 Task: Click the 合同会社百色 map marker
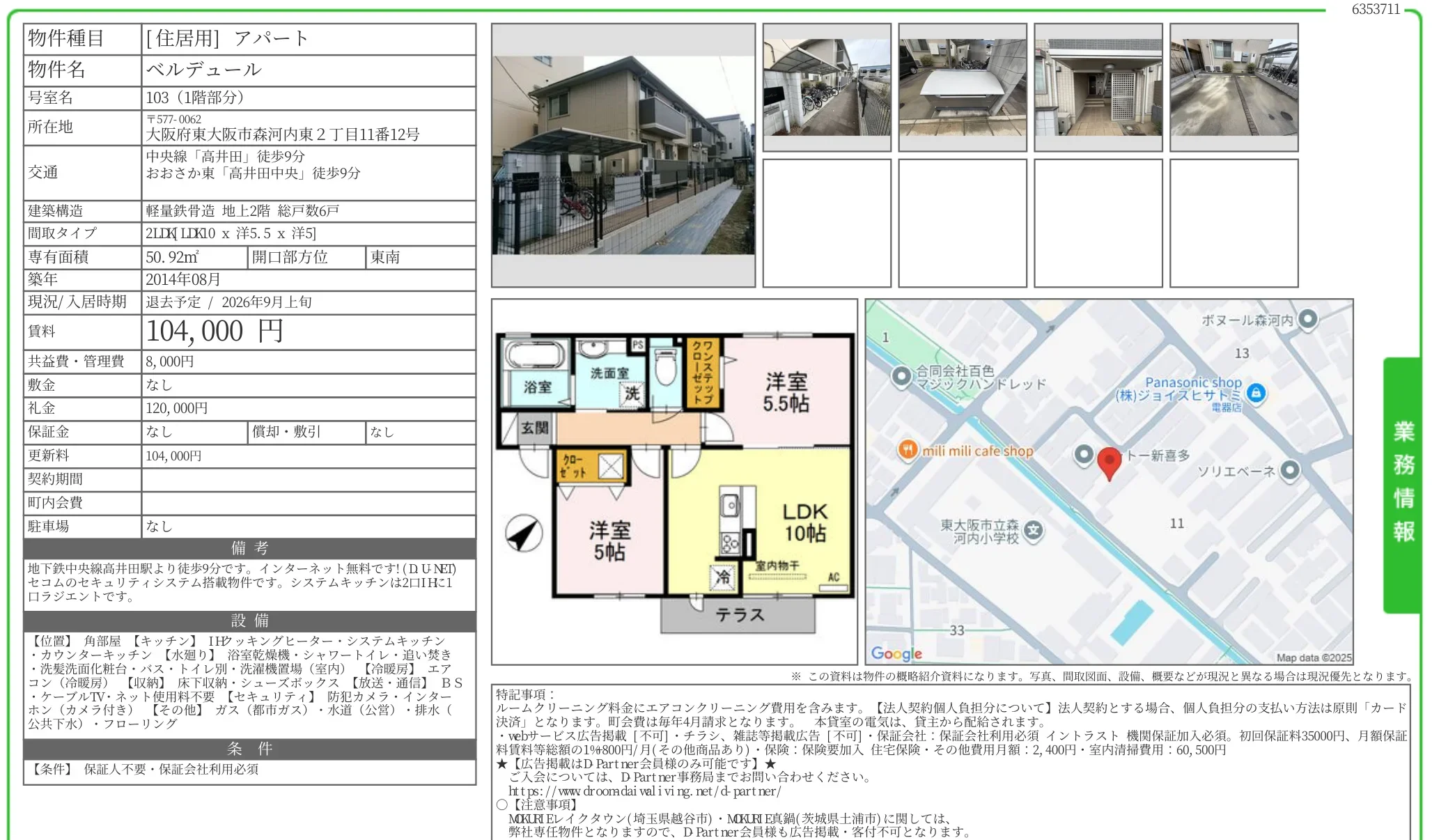[x=902, y=377]
